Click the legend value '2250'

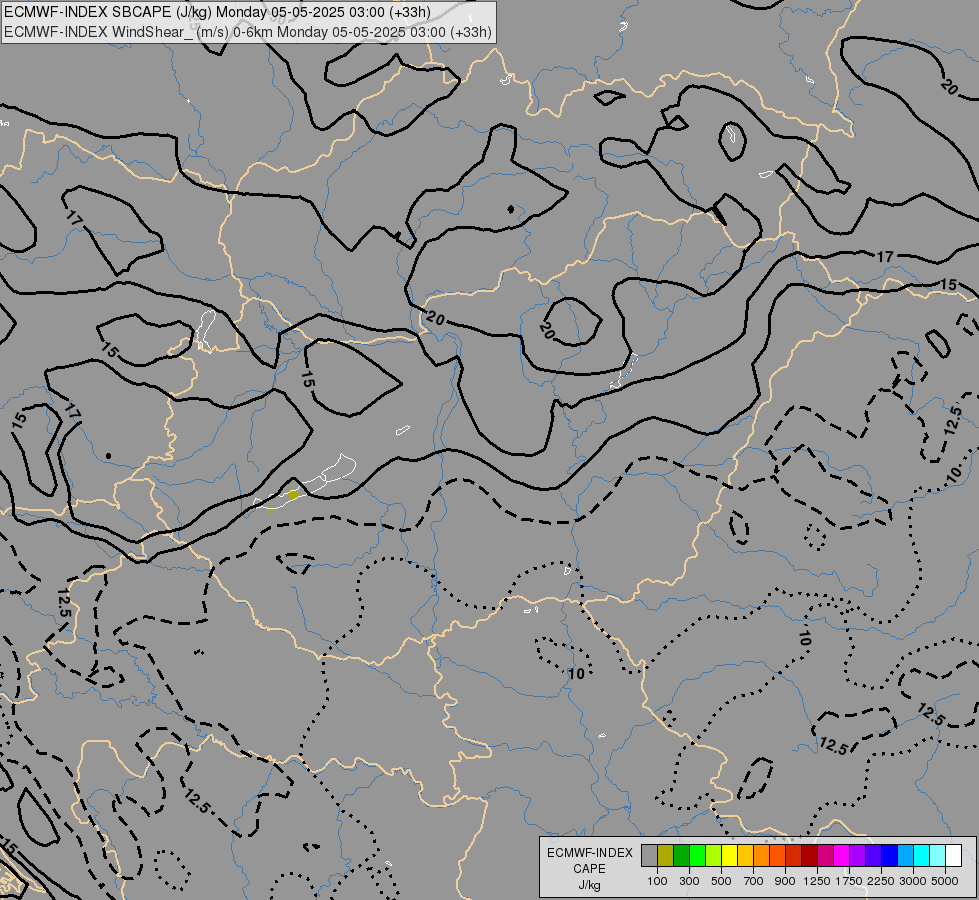(x=881, y=881)
